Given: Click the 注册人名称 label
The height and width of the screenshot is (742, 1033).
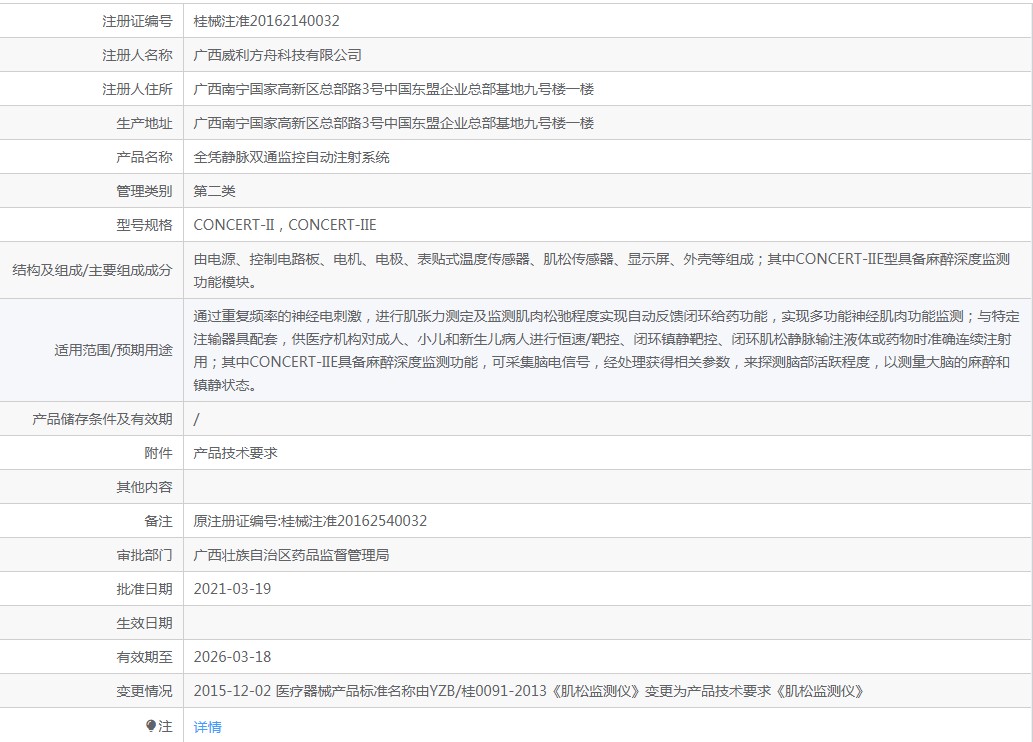Looking at the screenshot, I should (137, 55).
